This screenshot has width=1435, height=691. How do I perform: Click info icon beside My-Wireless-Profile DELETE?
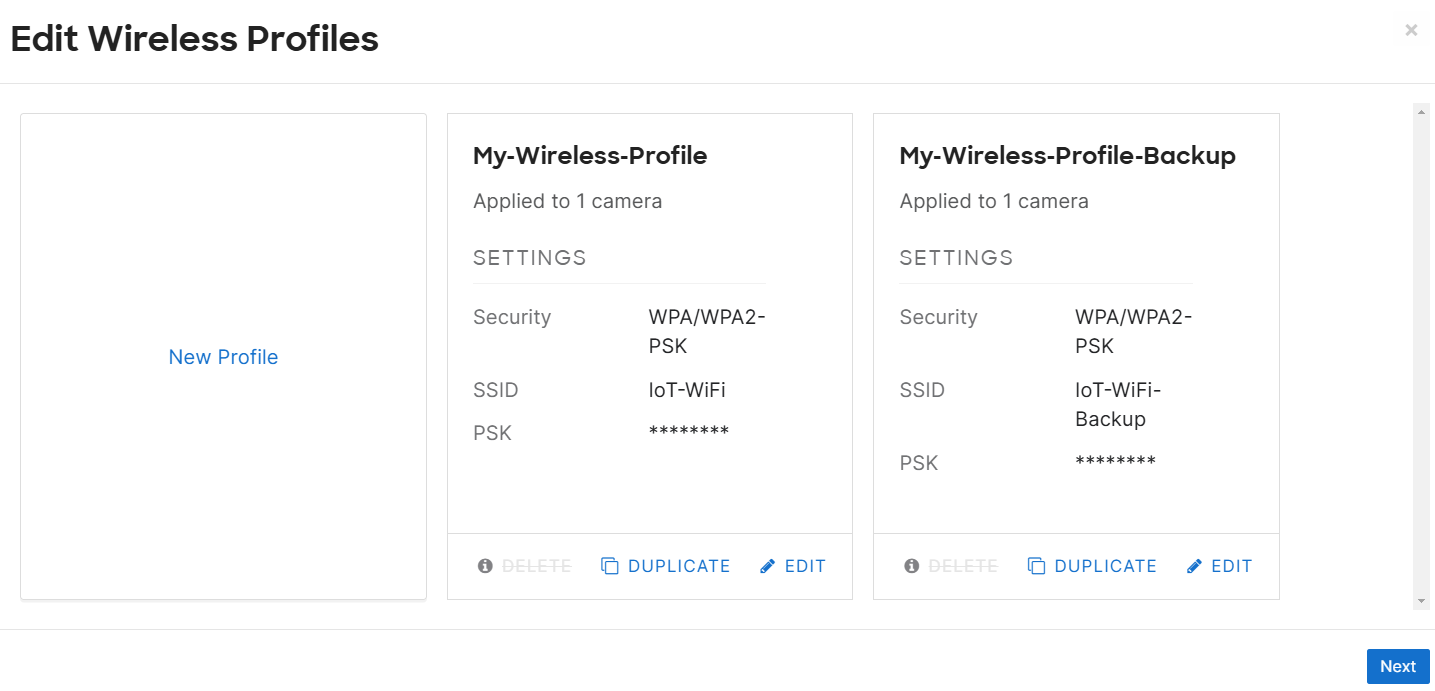[485, 566]
